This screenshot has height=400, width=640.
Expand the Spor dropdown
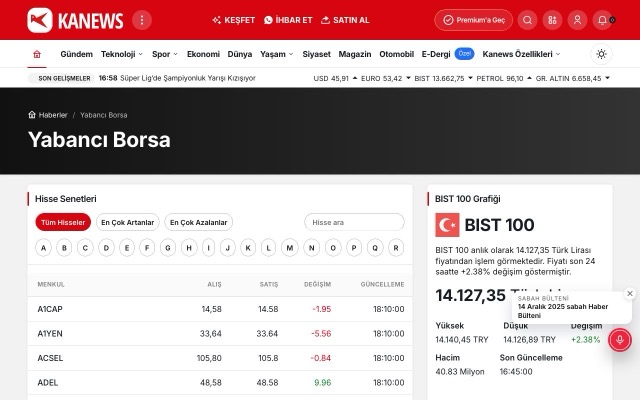[x=165, y=54]
